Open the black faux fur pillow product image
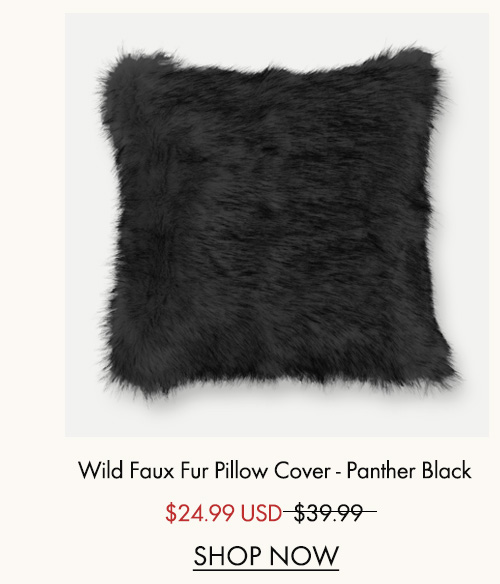 [277, 225]
